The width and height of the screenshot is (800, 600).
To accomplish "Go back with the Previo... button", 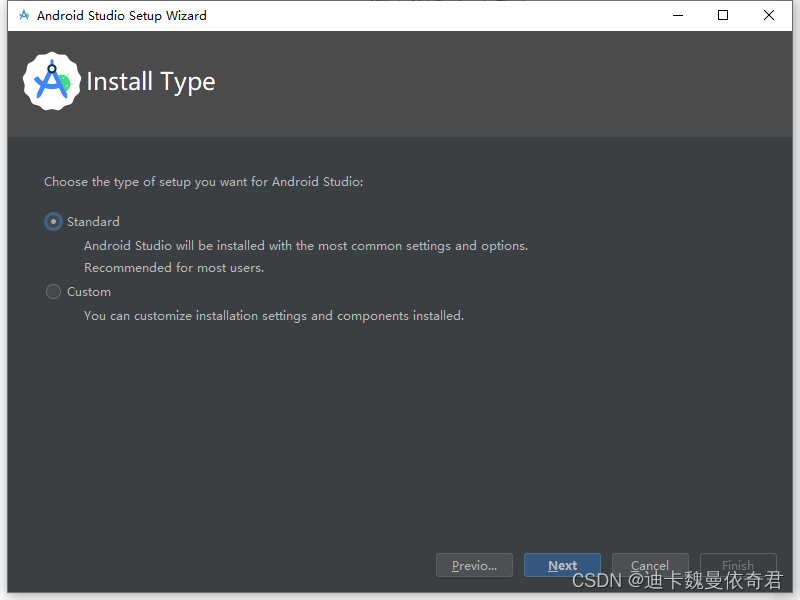I will click(474, 565).
